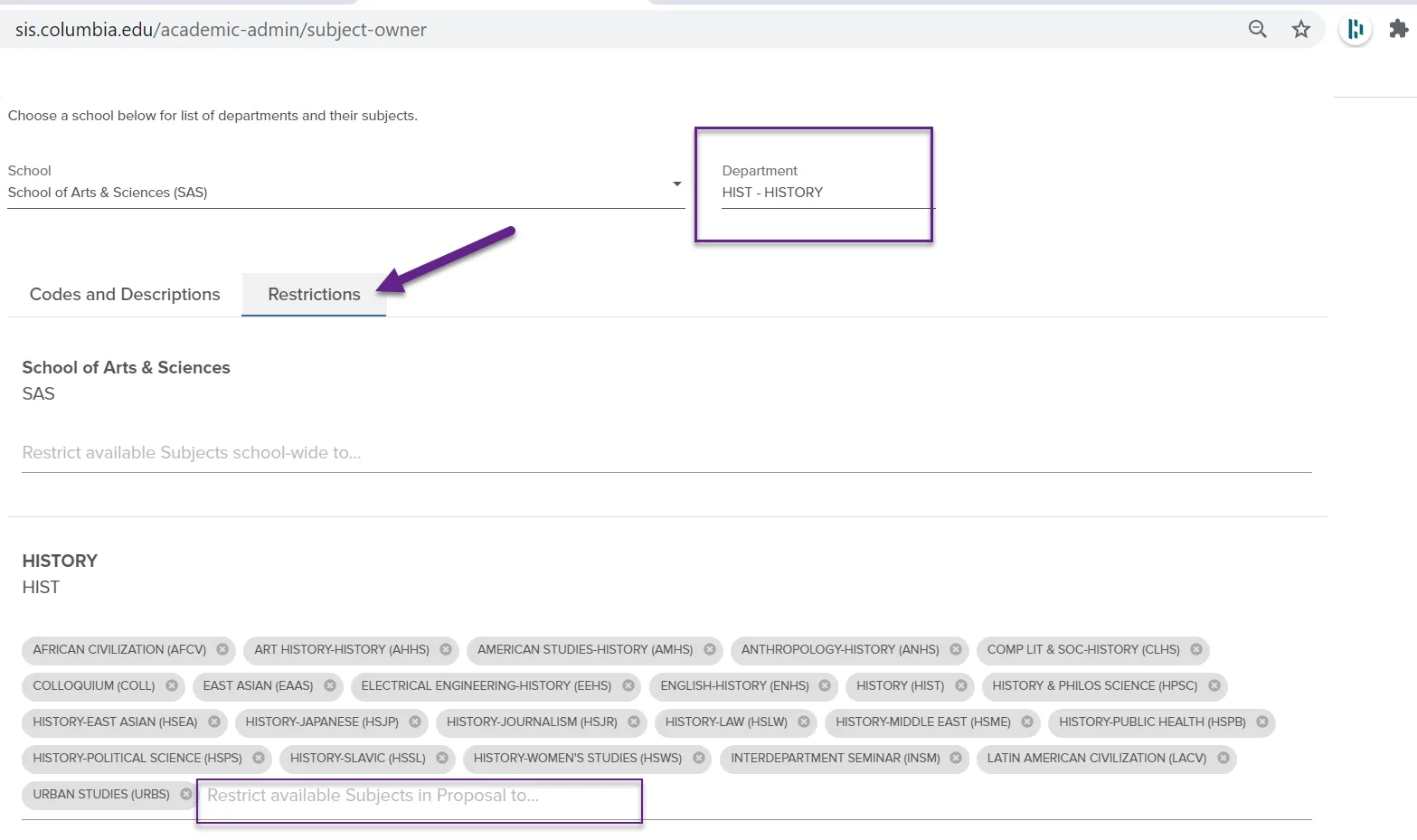1417x840 pixels.
Task: Remove the AFRICAN CIVILIZATION (AFCV) chip
Action: pos(222,649)
